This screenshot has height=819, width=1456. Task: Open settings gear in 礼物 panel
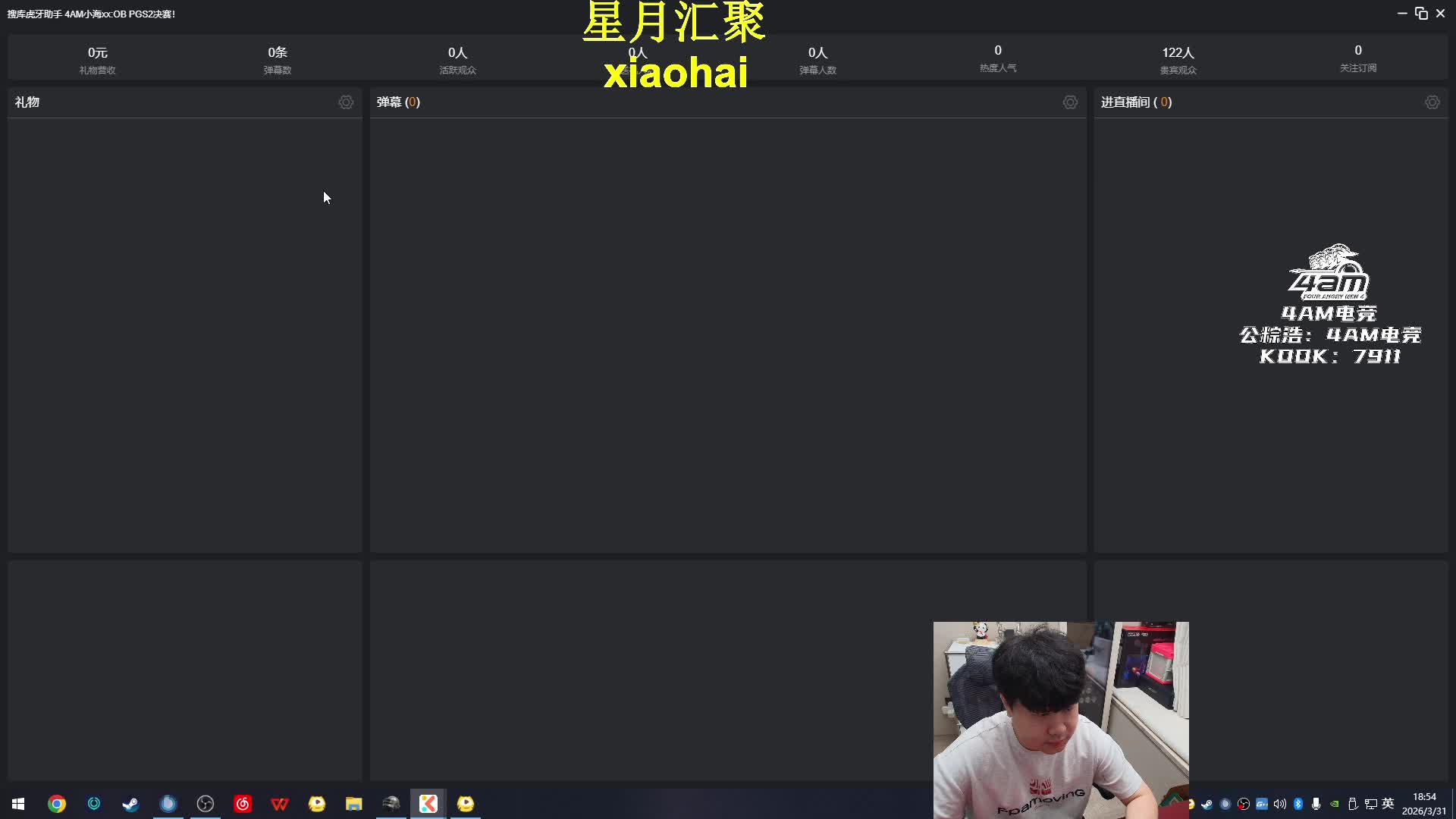click(x=346, y=102)
